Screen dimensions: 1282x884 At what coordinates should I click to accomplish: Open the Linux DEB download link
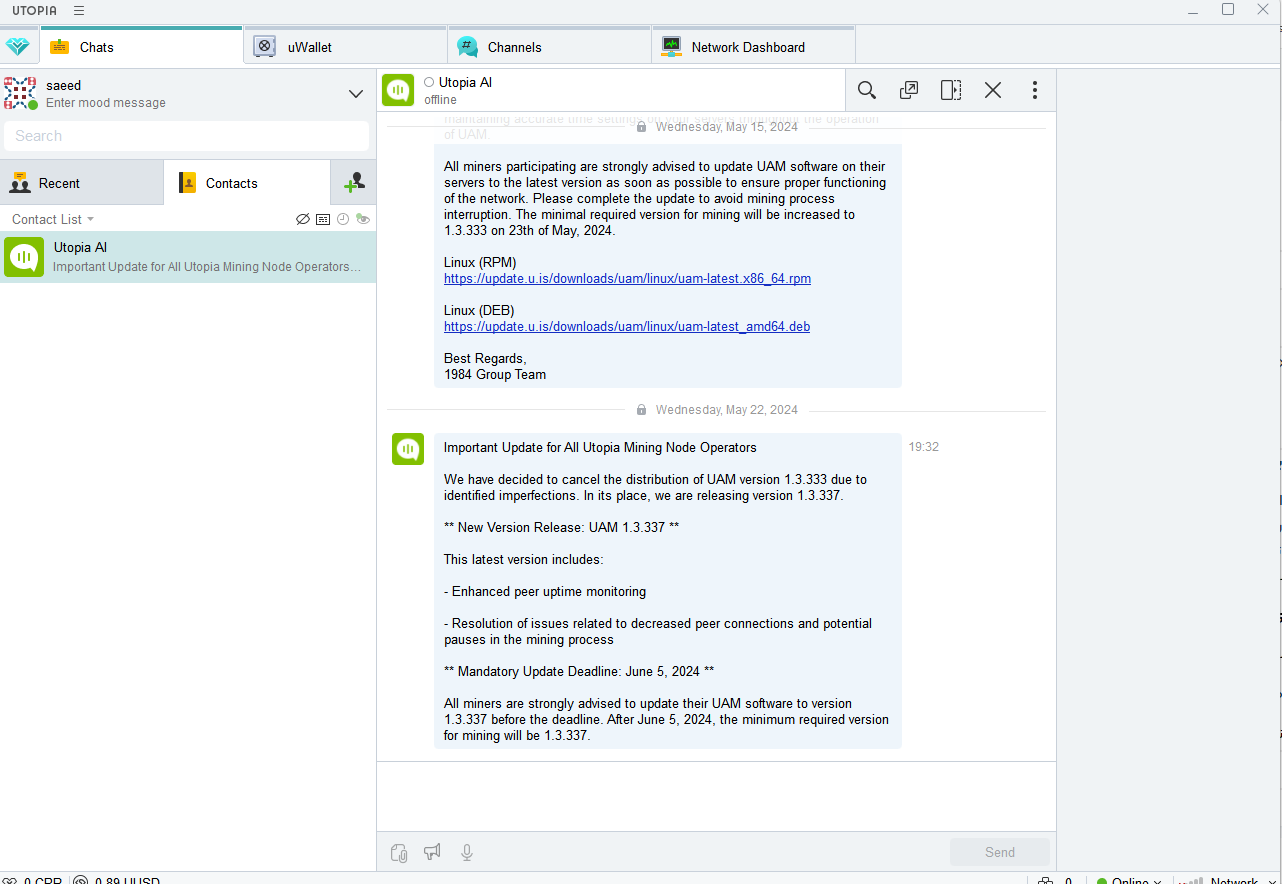pyautogui.click(x=627, y=327)
